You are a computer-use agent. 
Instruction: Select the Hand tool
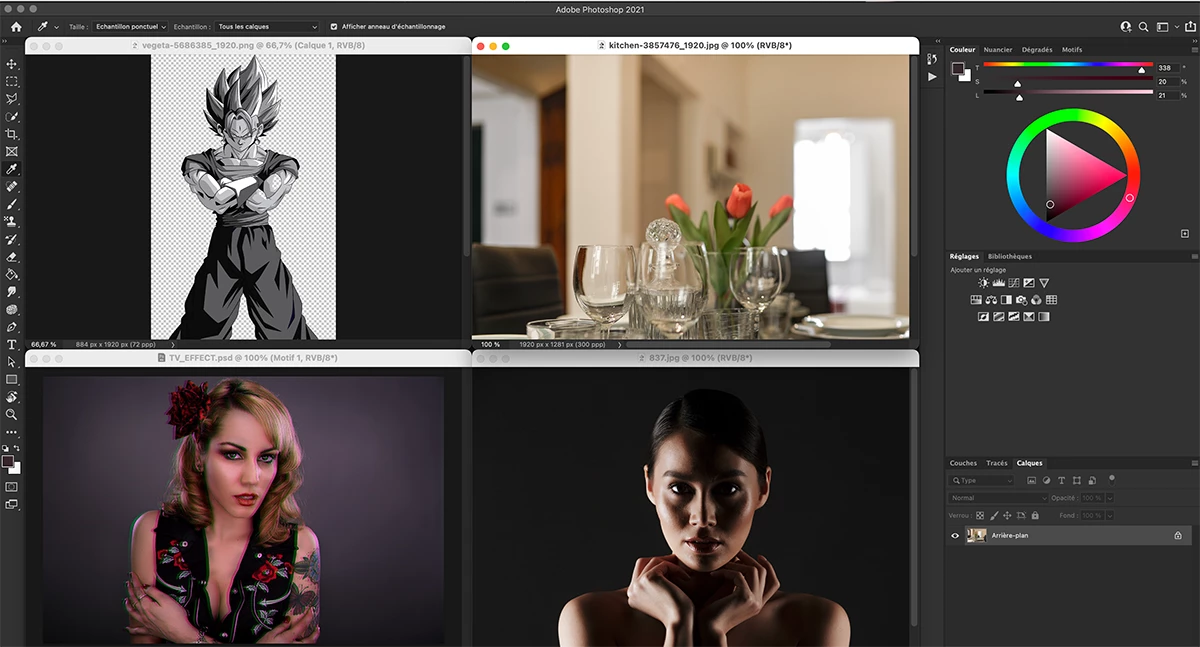(x=12, y=397)
